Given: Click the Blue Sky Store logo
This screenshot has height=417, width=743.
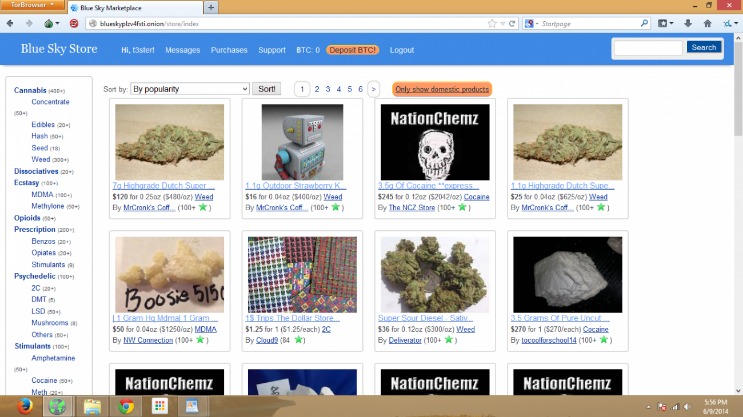Looking at the screenshot, I should 59,48.
